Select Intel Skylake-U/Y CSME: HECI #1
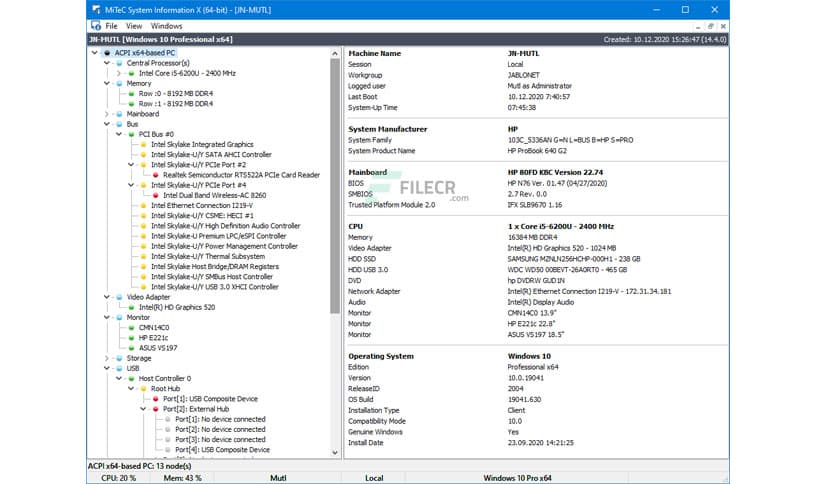Image resolution: width=836 pixels, height=484 pixels. (202, 215)
